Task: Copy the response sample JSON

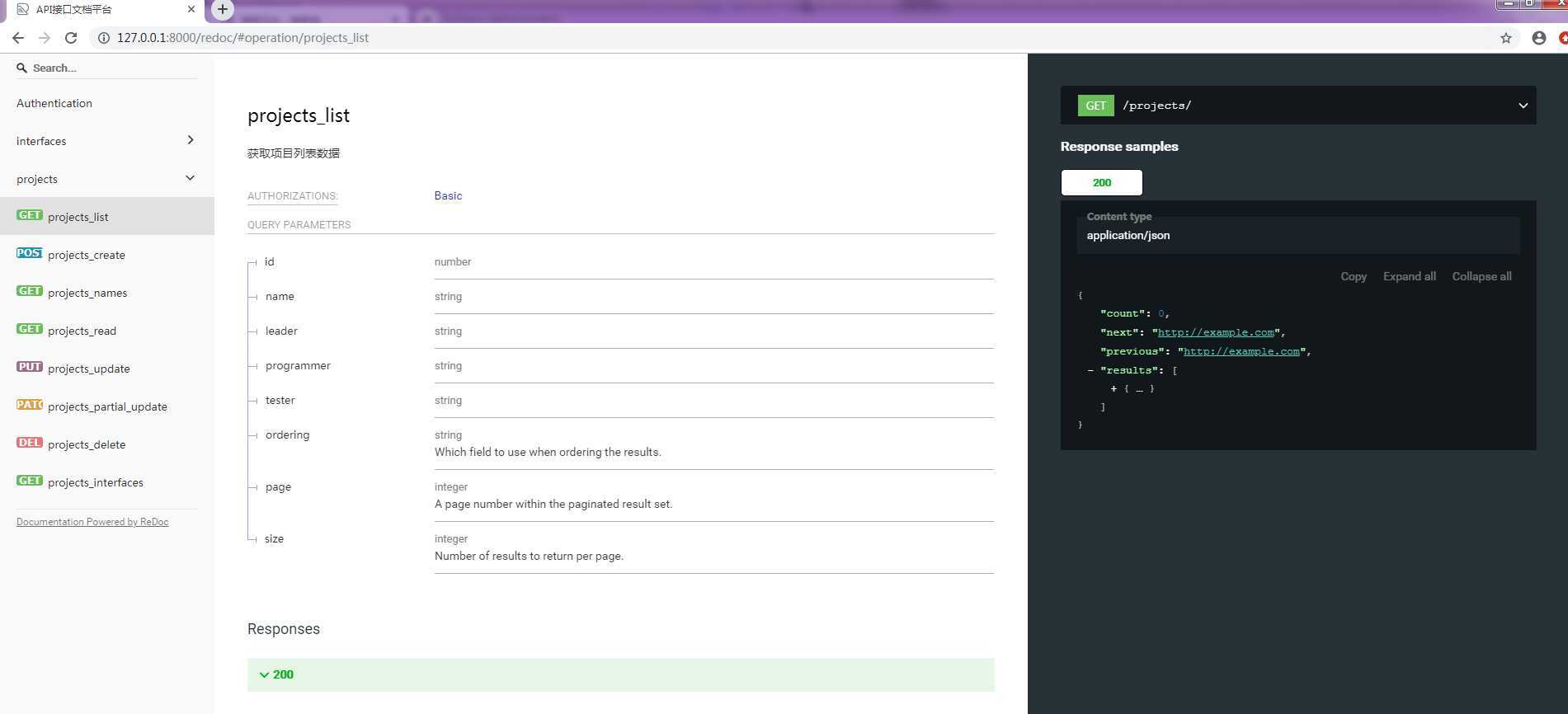Action: (1353, 276)
